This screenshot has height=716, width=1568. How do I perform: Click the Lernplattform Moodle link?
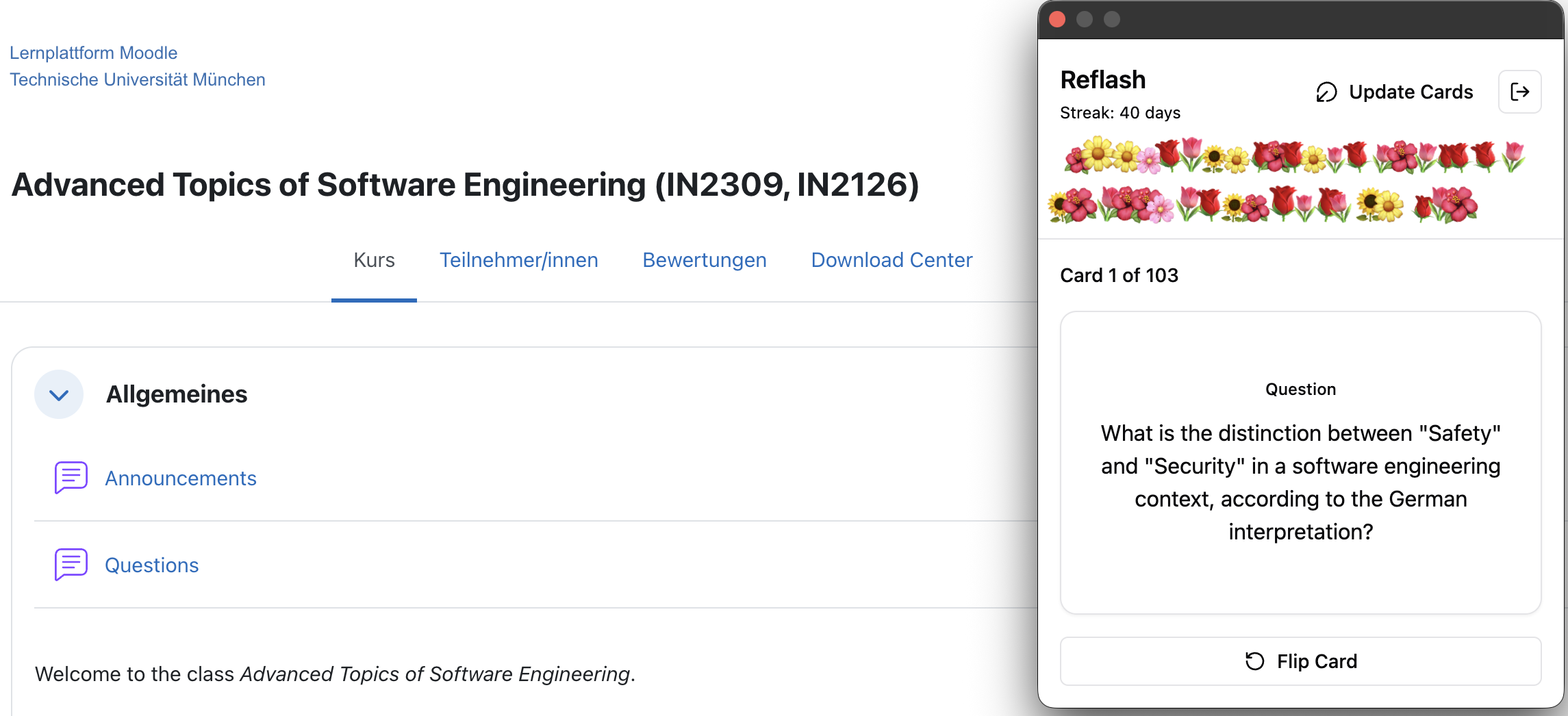(94, 53)
